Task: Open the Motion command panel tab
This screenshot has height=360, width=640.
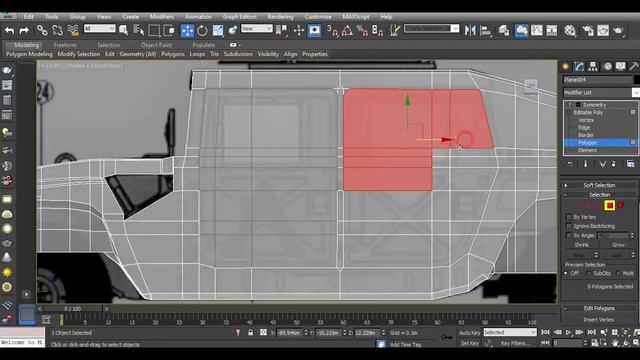Action: (607, 67)
